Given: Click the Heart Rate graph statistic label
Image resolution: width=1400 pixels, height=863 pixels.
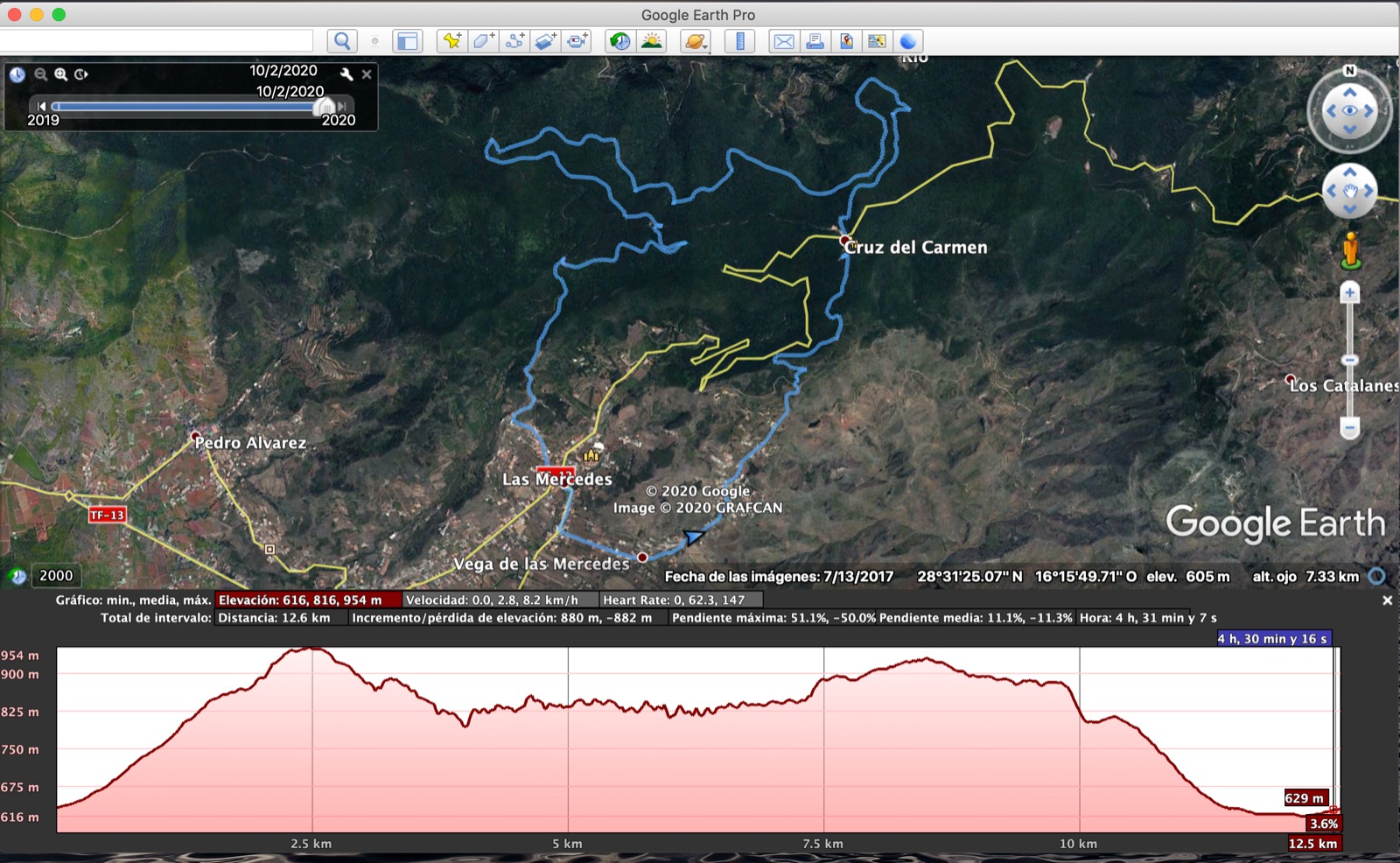Looking at the screenshot, I should pos(673,600).
